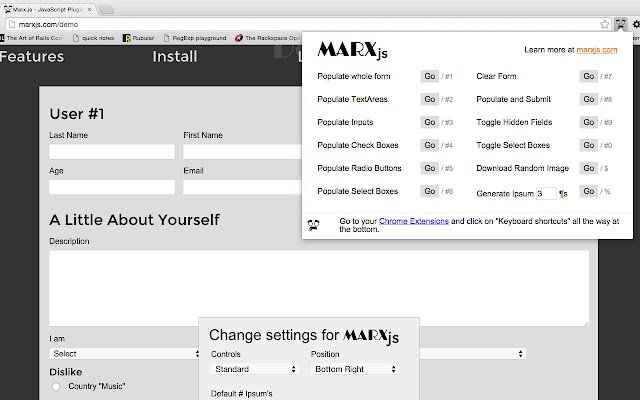Open The Art of Rails Con bookmark
The image size is (640, 400).
tap(31, 38)
